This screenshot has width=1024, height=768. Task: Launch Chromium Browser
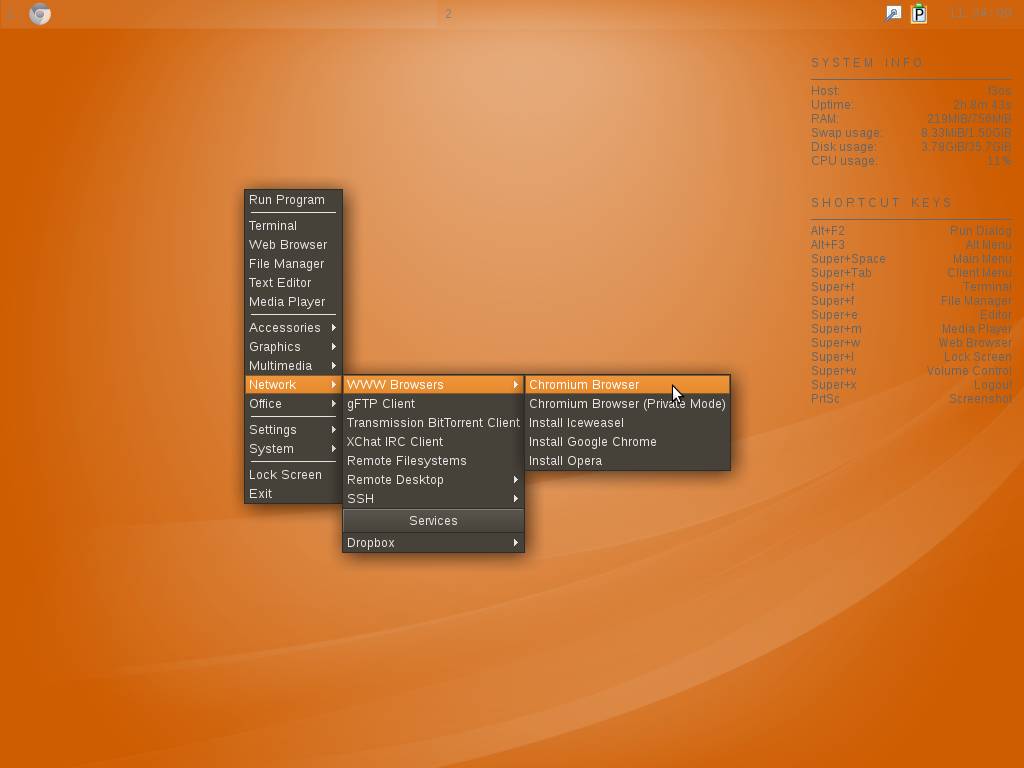pyautogui.click(x=627, y=384)
